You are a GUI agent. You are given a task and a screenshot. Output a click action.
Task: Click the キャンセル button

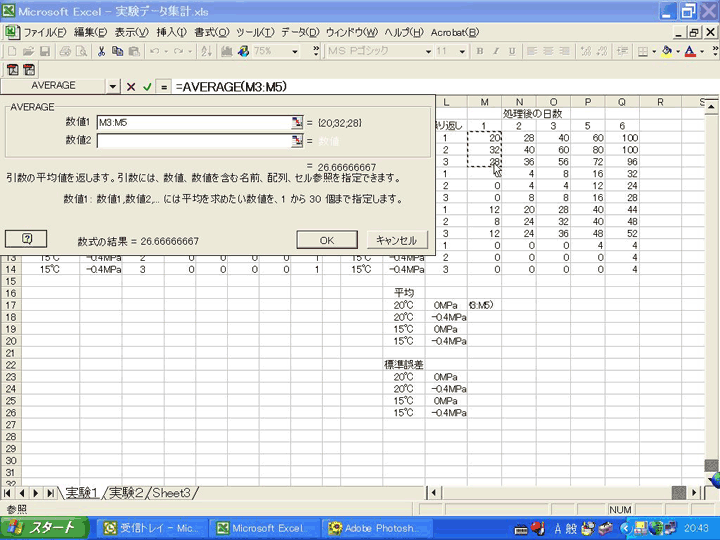tap(397, 240)
